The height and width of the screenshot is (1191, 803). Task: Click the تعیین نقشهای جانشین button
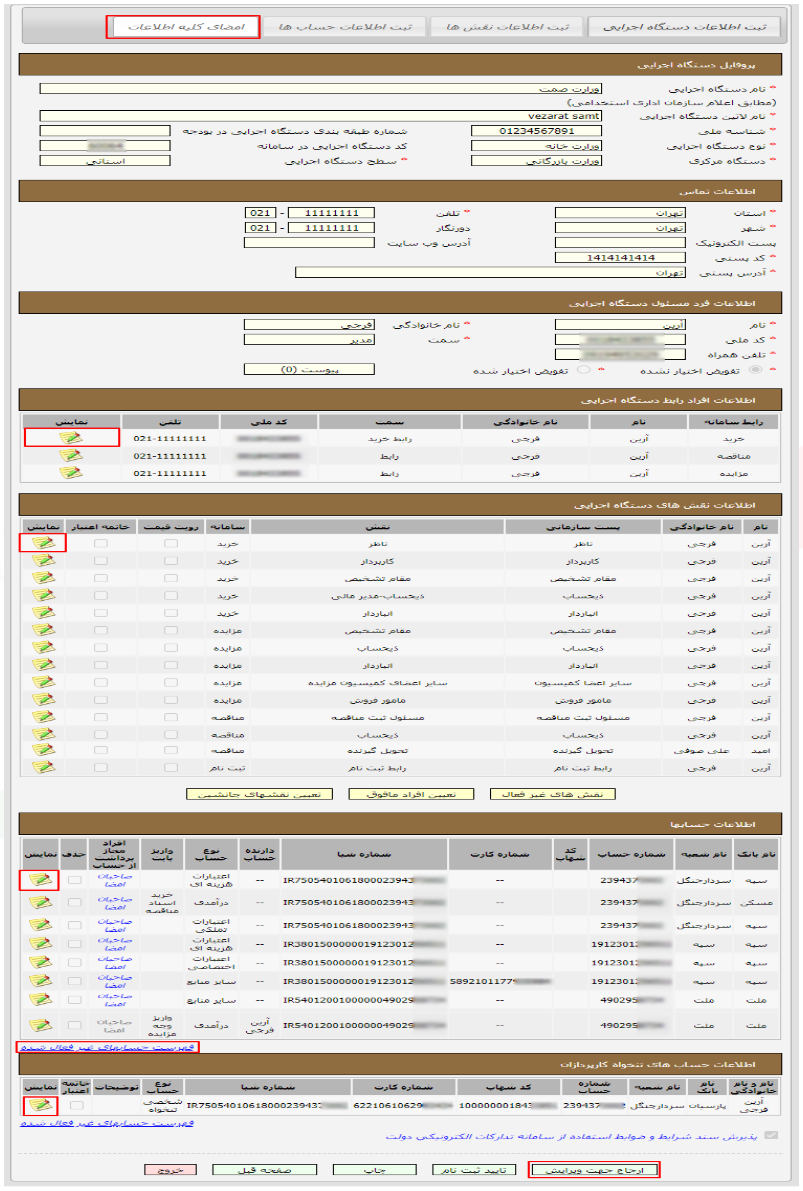coord(259,794)
